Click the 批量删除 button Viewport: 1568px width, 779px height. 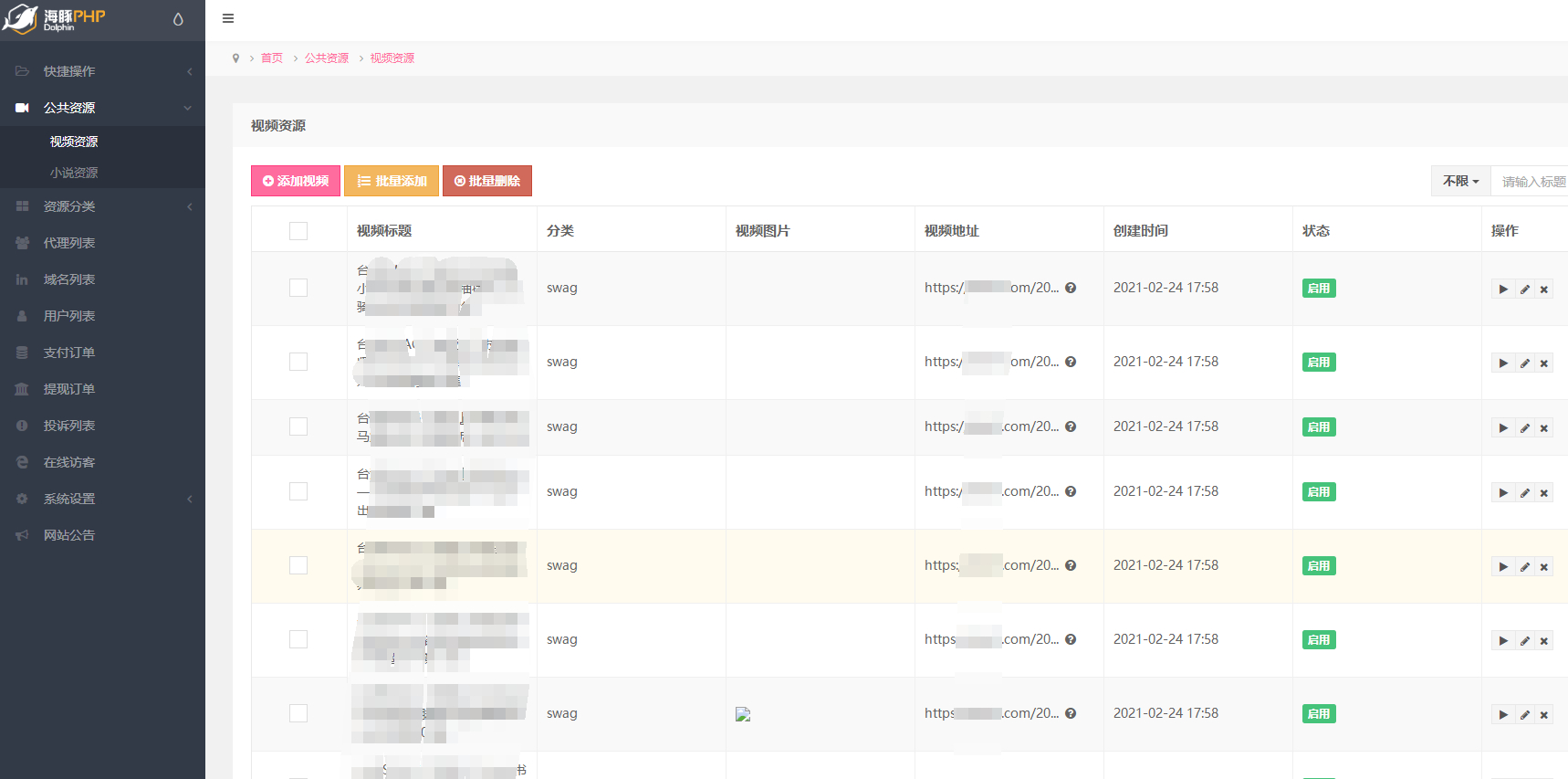pyautogui.click(x=487, y=181)
